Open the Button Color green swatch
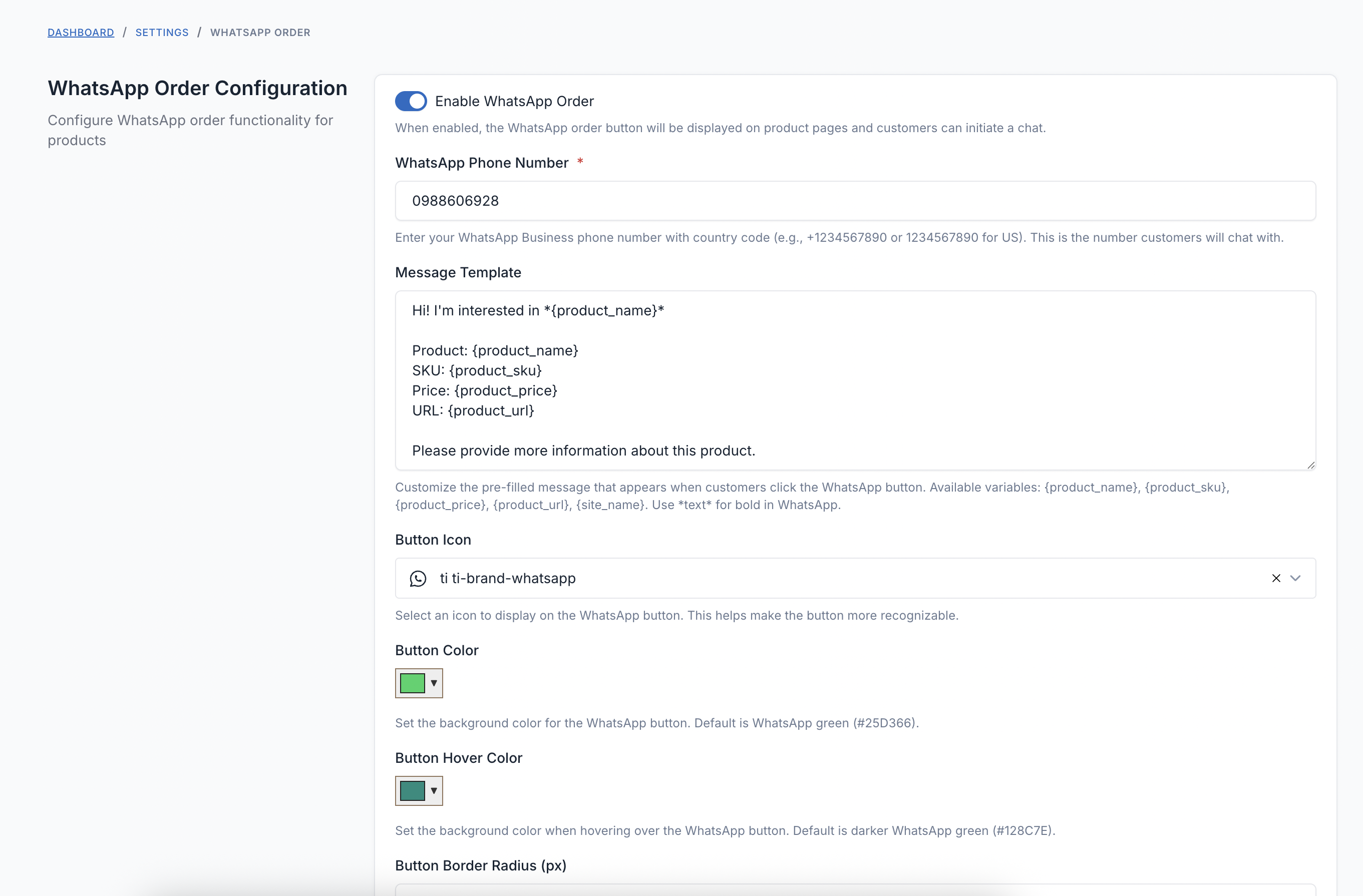This screenshot has width=1363, height=896. [412, 683]
